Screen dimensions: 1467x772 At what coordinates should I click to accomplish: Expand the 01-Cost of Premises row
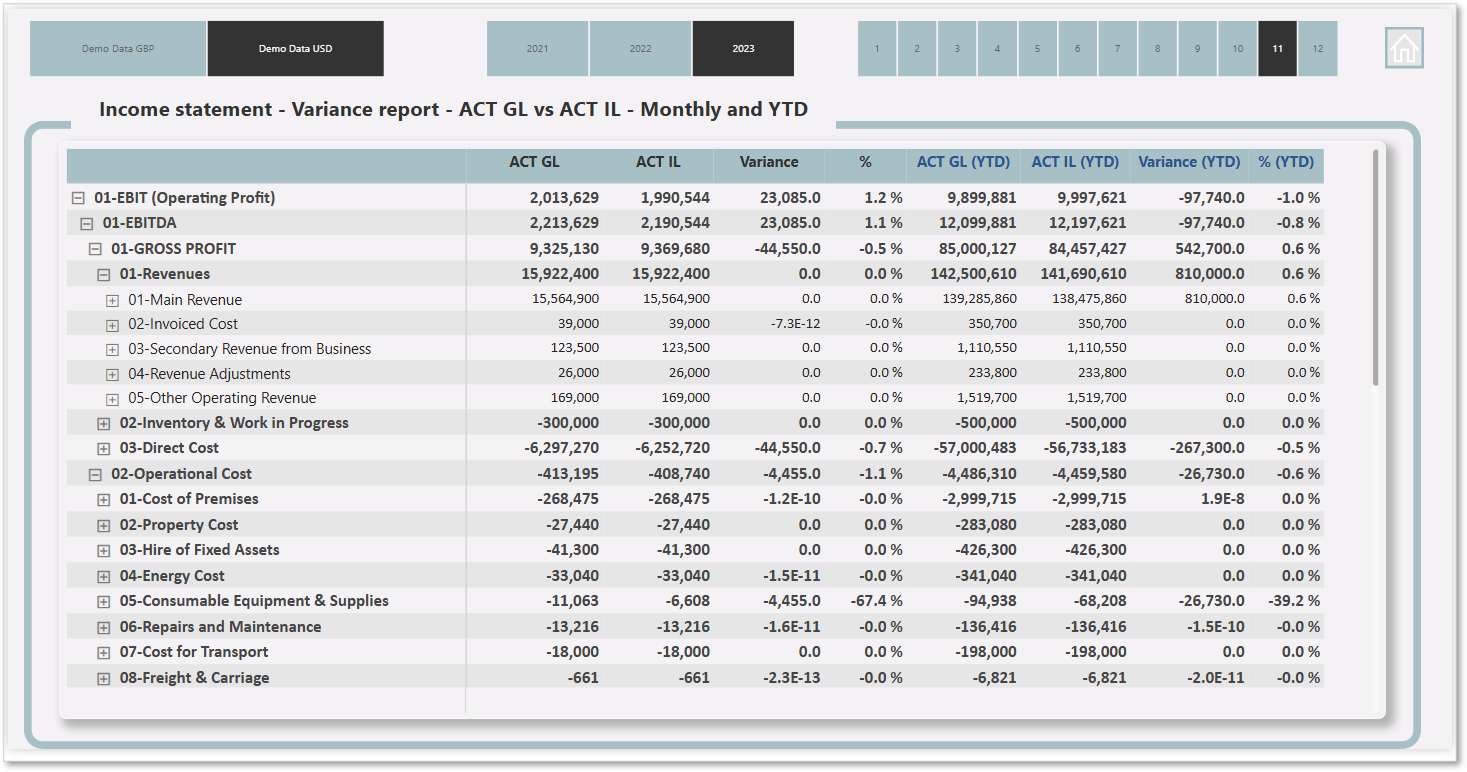(x=103, y=499)
